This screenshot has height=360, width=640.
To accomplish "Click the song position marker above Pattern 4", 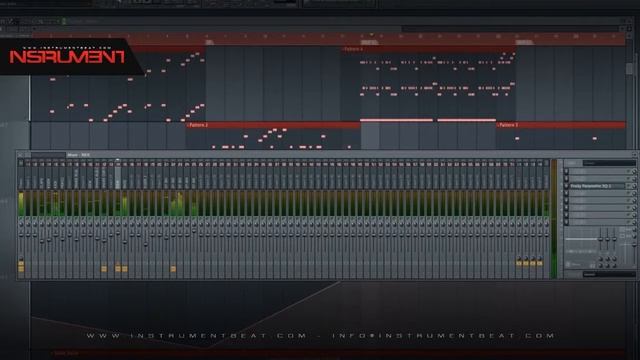I will (x=371, y=35).
